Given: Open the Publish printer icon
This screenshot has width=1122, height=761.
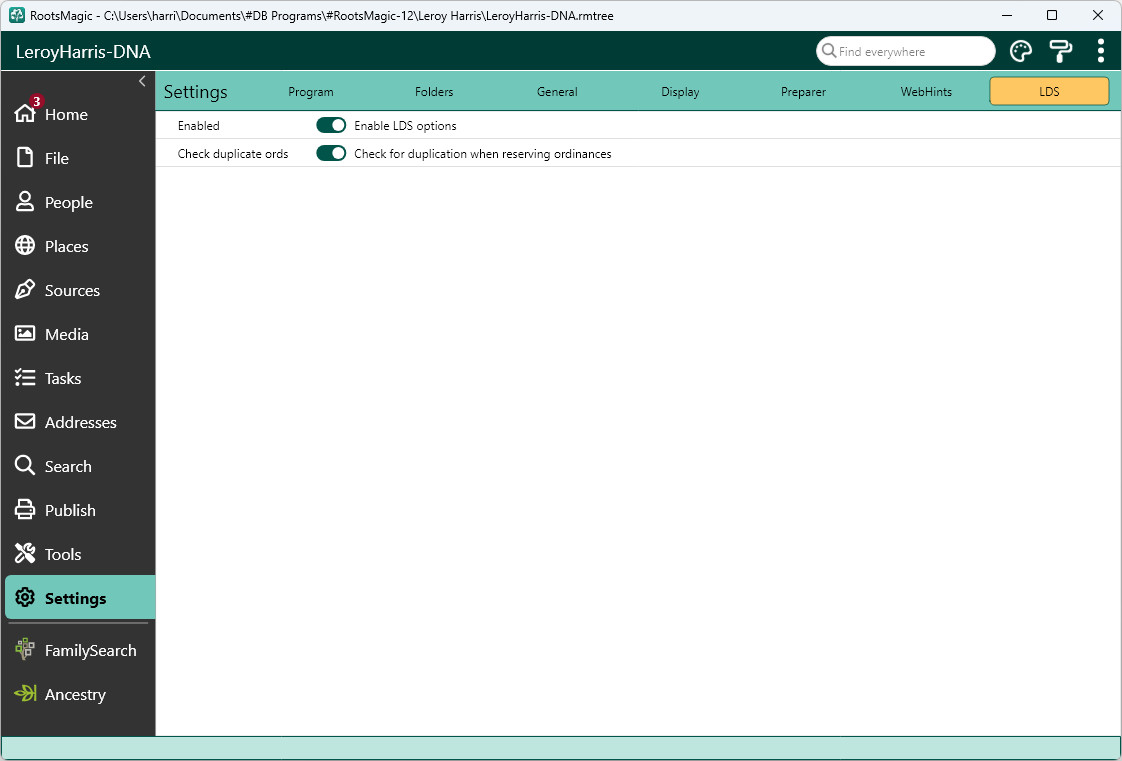Looking at the screenshot, I should [x=25, y=509].
